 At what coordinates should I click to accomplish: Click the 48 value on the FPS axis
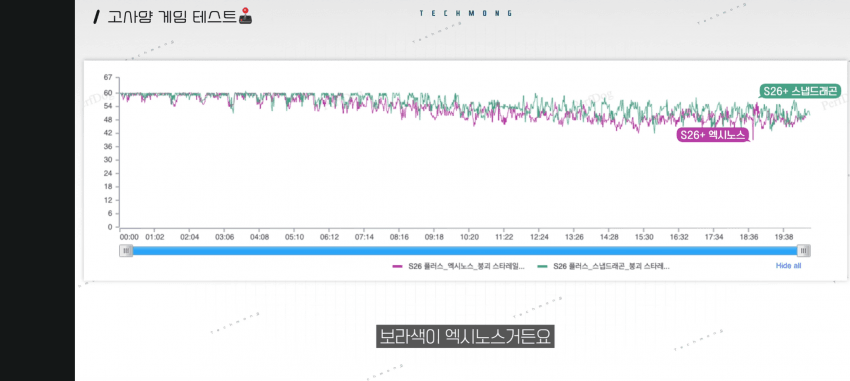[x=107, y=120]
